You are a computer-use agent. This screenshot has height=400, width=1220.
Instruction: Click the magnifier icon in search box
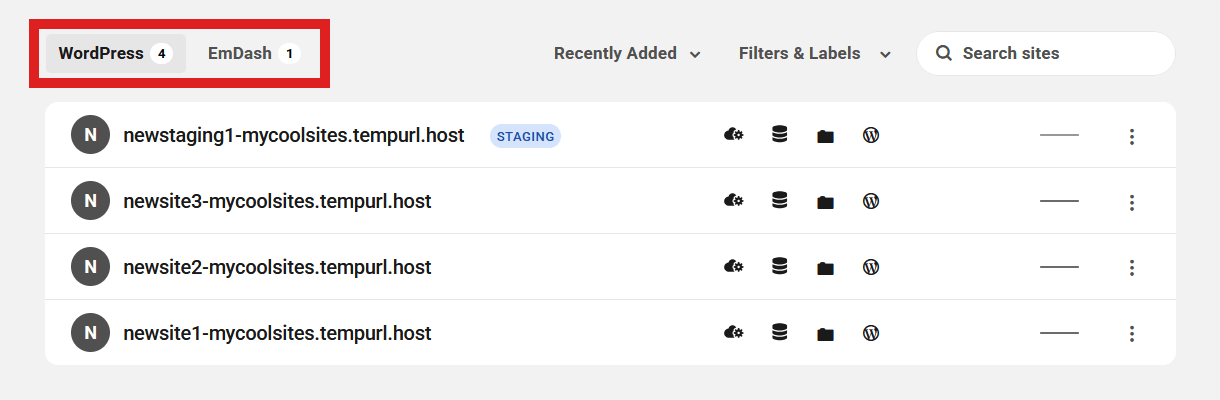point(943,53)
